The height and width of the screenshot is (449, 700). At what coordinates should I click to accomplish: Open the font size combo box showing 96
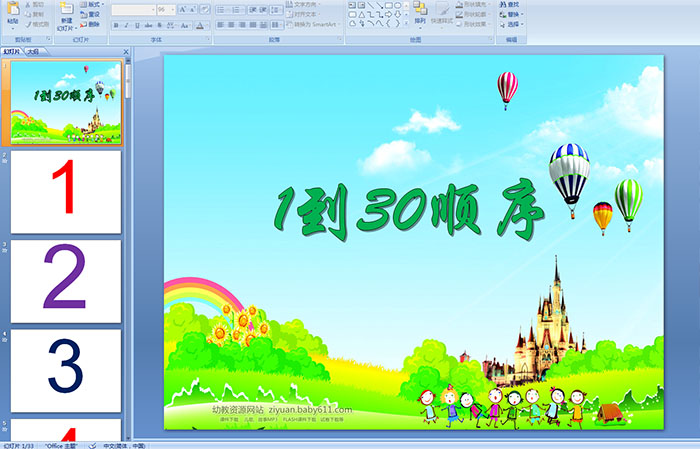(166, 10)
